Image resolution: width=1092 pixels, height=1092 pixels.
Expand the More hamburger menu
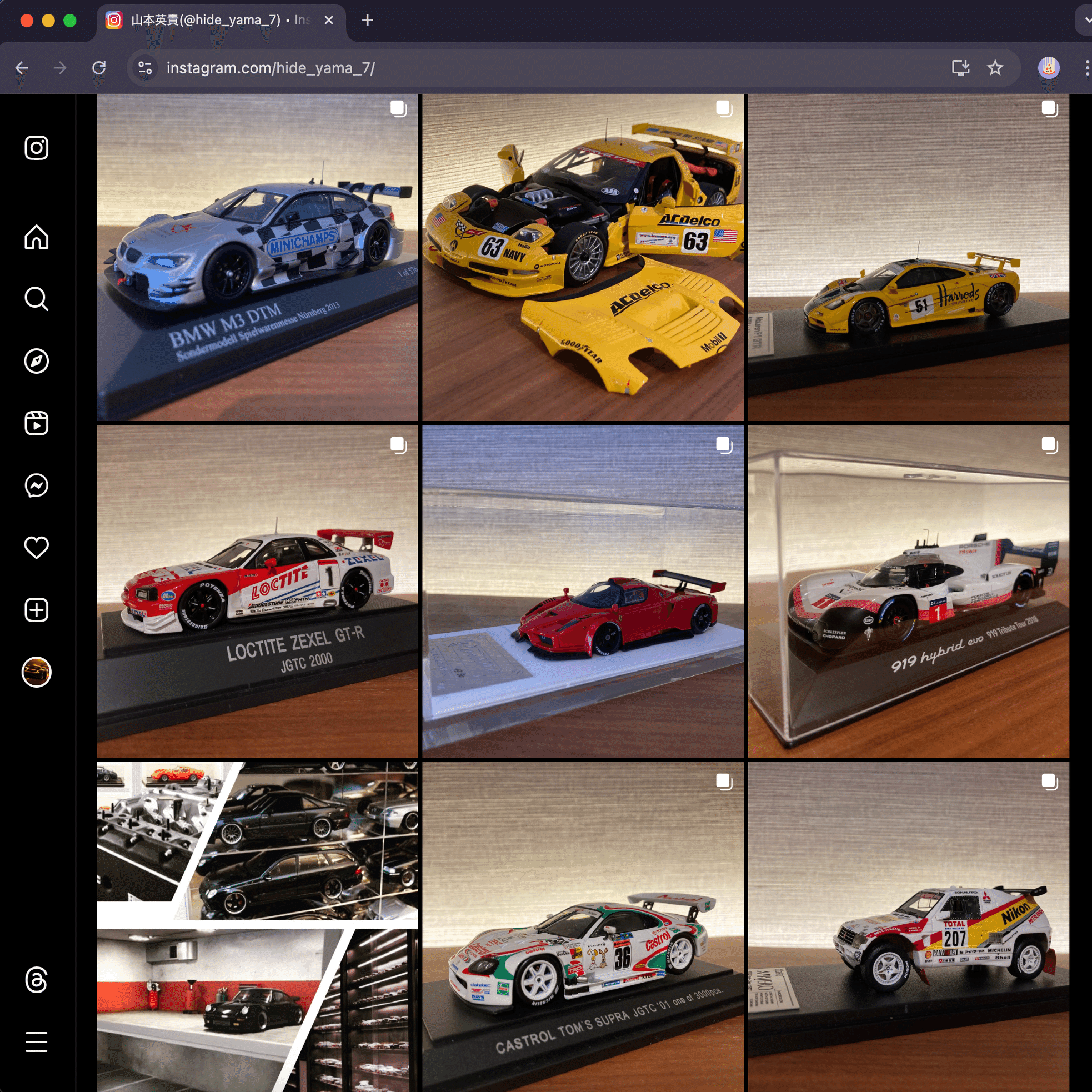click(x=36, y=1041)
